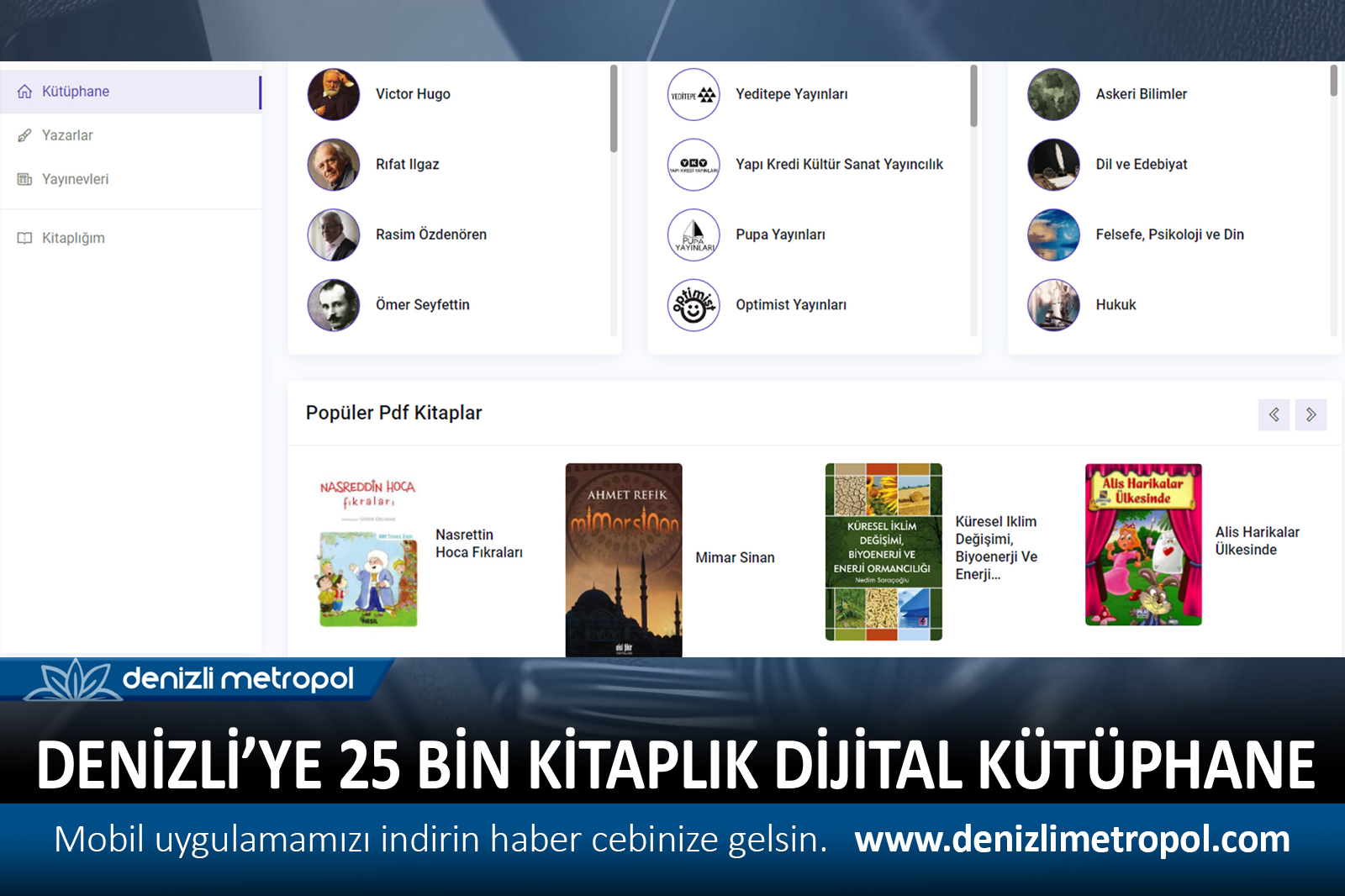This screenshot has height=896, width=1345.
Task: Open author Ömer Seyfettin
Action: [x=423, y=305]
